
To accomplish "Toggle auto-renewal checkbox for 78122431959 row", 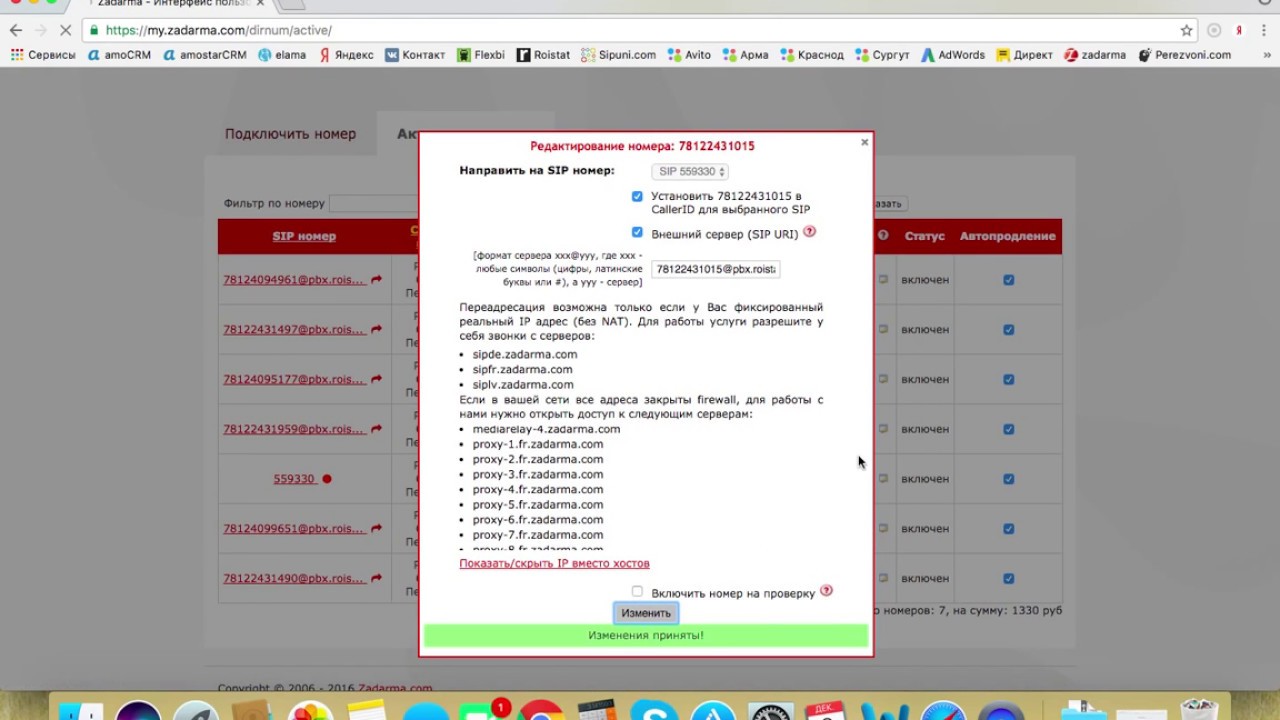I will pyautogui.click(x=1008, y=429).
